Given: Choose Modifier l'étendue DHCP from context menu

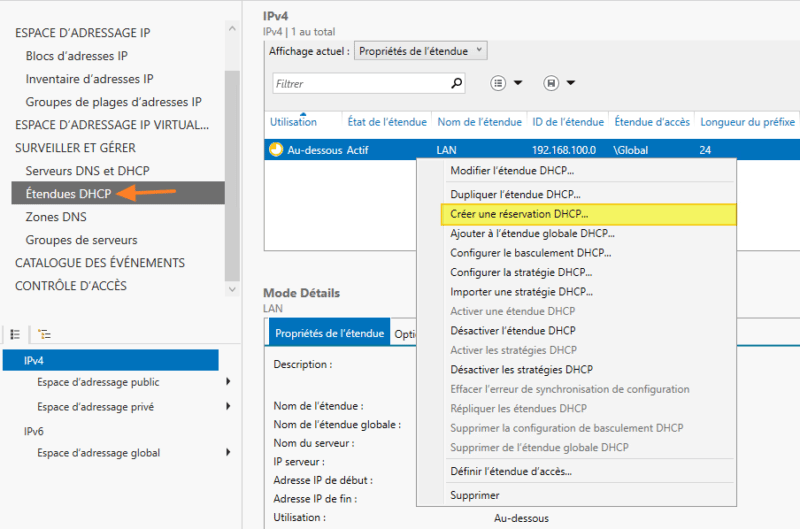Looking at the screenshot, I should (512, 171).
